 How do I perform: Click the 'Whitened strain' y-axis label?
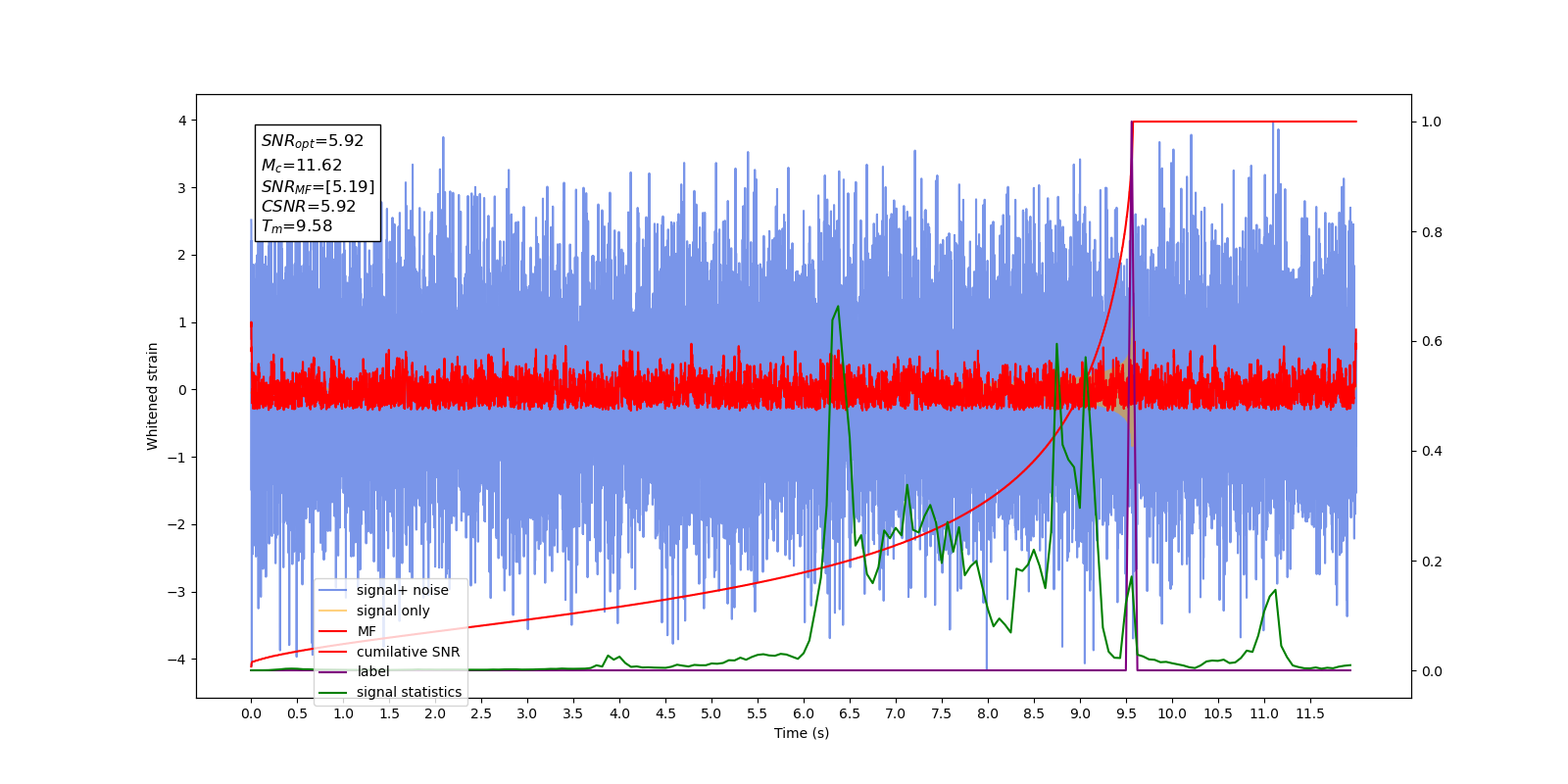coord(153,396)
